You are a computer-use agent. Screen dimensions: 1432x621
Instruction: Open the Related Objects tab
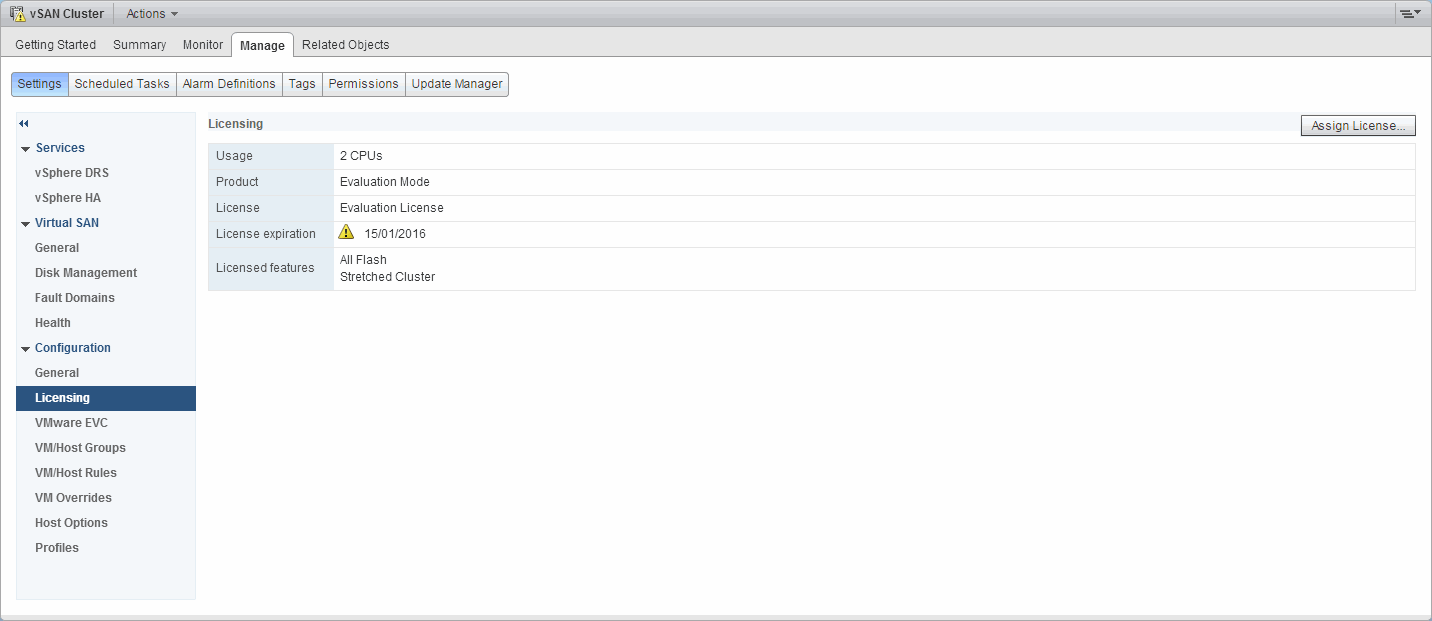pos(345,45)
